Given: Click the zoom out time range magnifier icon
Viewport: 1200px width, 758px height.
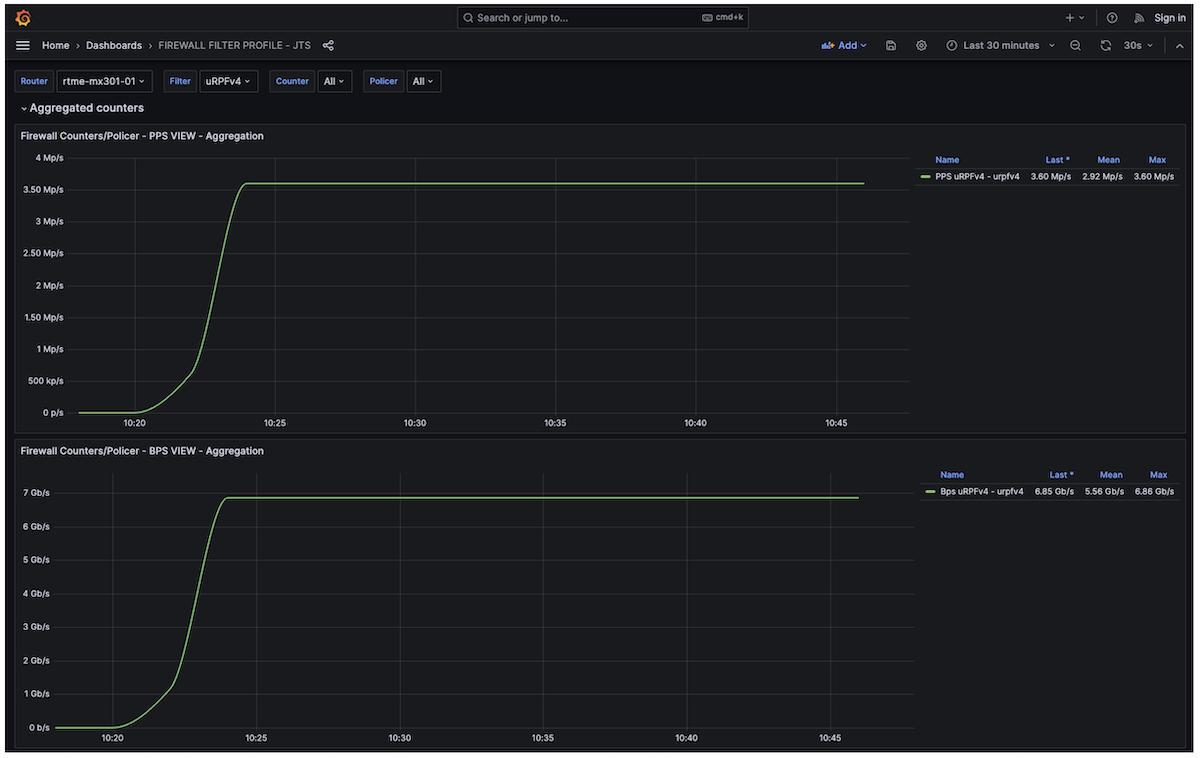Looking at the screenshot, I should tap(1074, 45).
